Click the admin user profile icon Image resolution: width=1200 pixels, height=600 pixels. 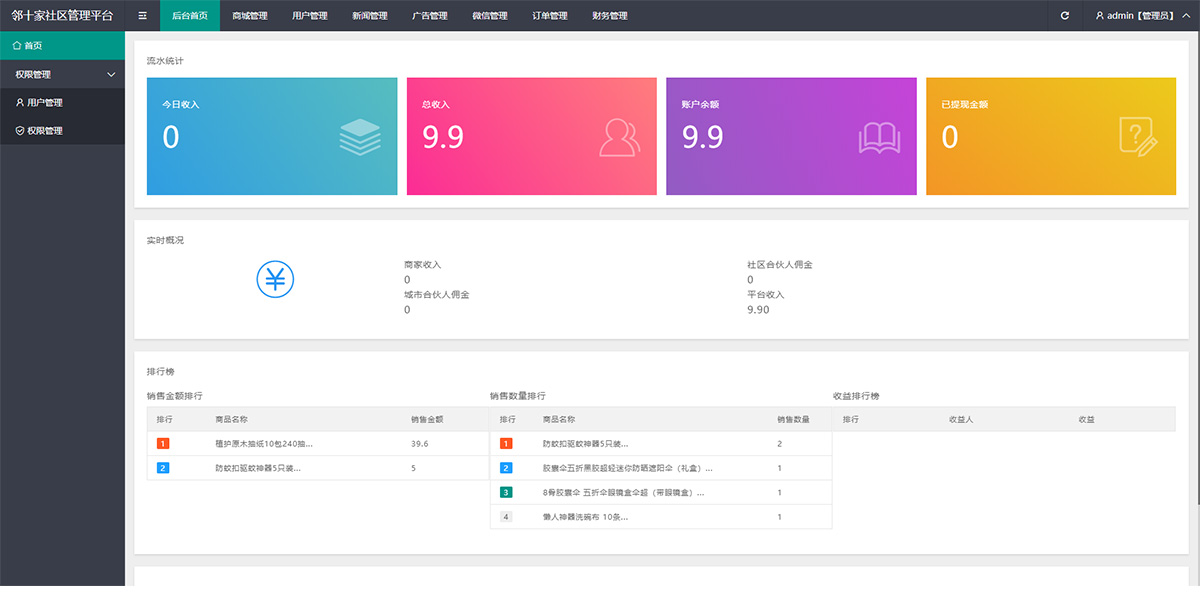click(1100, 15)
